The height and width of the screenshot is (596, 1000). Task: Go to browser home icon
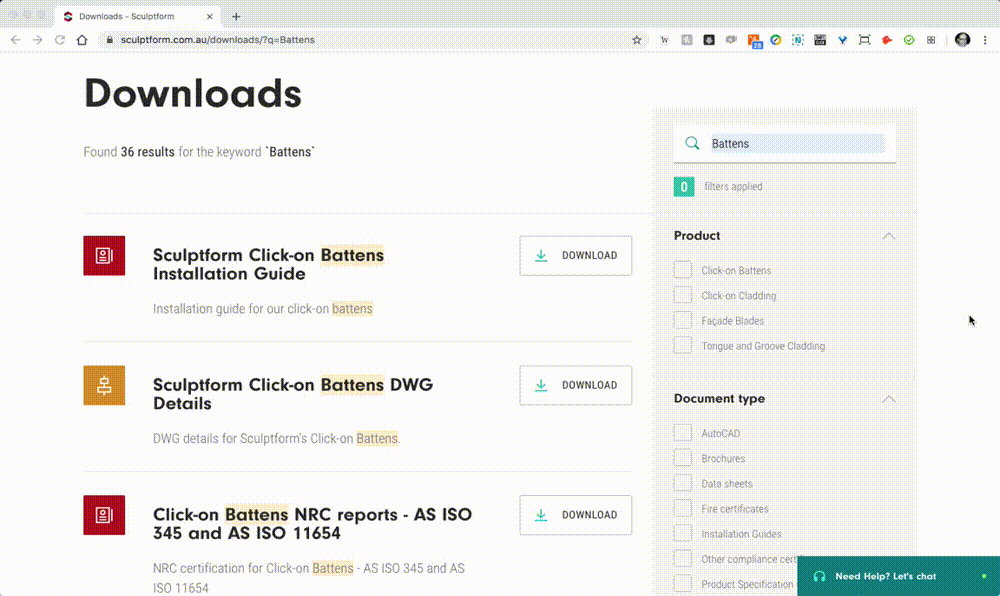(82, 40)
